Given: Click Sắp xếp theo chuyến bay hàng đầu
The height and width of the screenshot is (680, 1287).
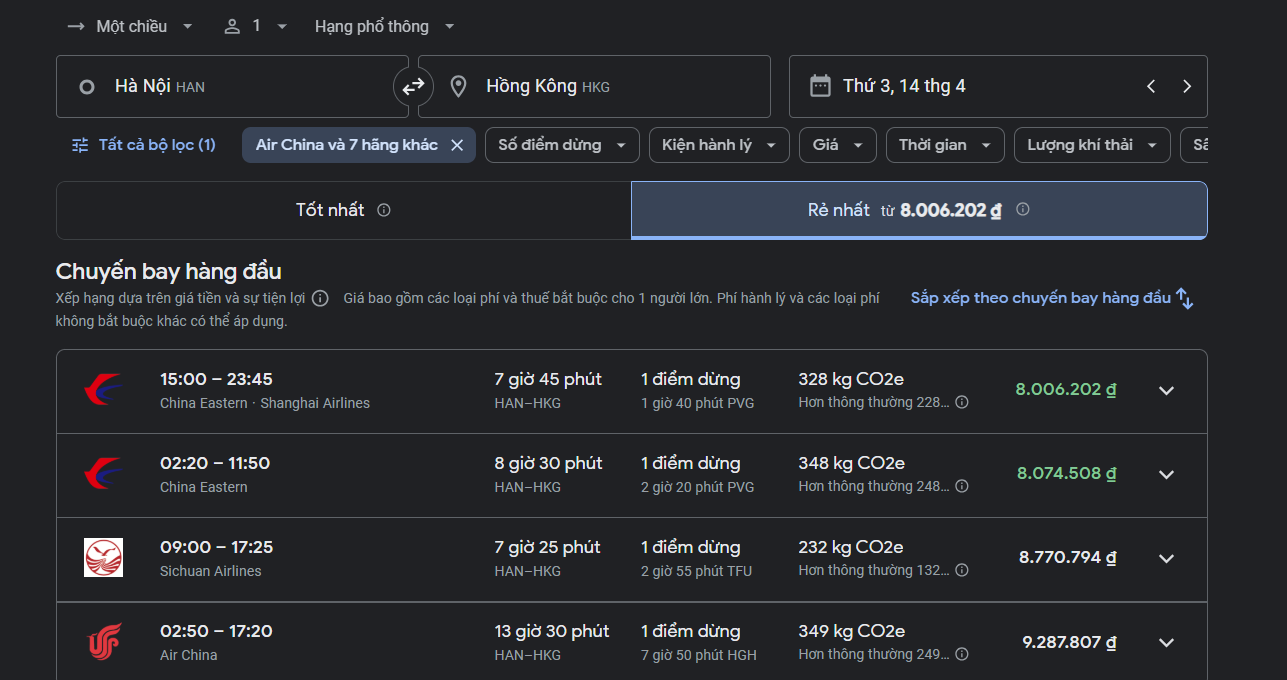Looking at the screenshot, I should point(1051,298).
